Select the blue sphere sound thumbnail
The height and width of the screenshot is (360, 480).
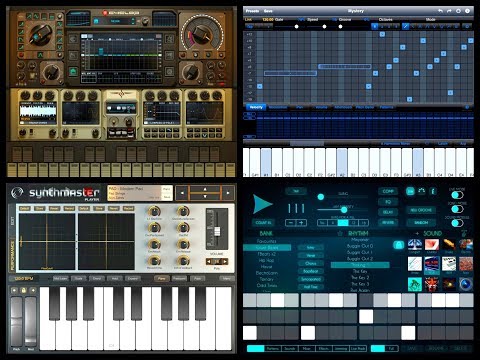[466, 284]
